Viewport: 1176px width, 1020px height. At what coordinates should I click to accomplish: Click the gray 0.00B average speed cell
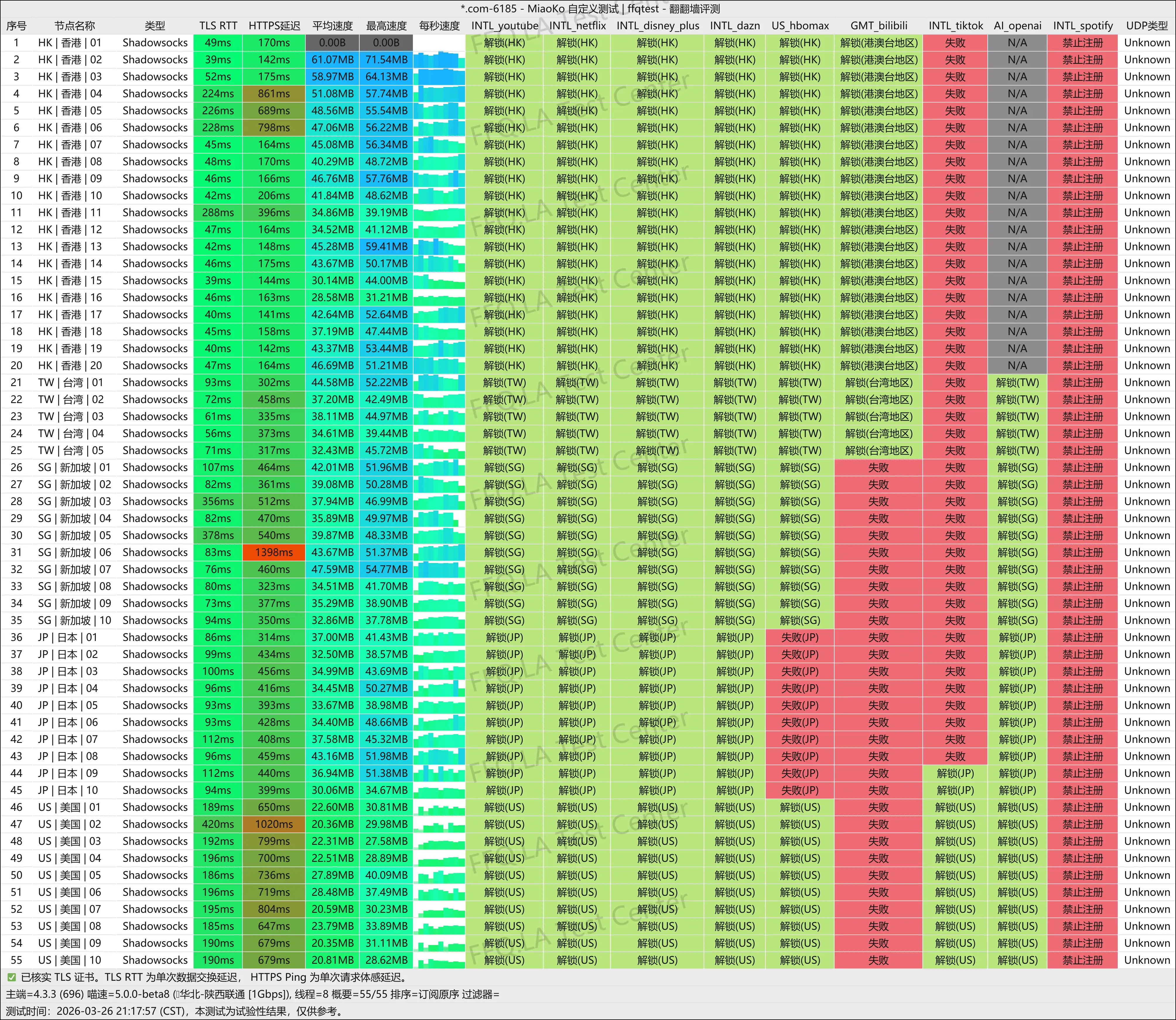332,43
